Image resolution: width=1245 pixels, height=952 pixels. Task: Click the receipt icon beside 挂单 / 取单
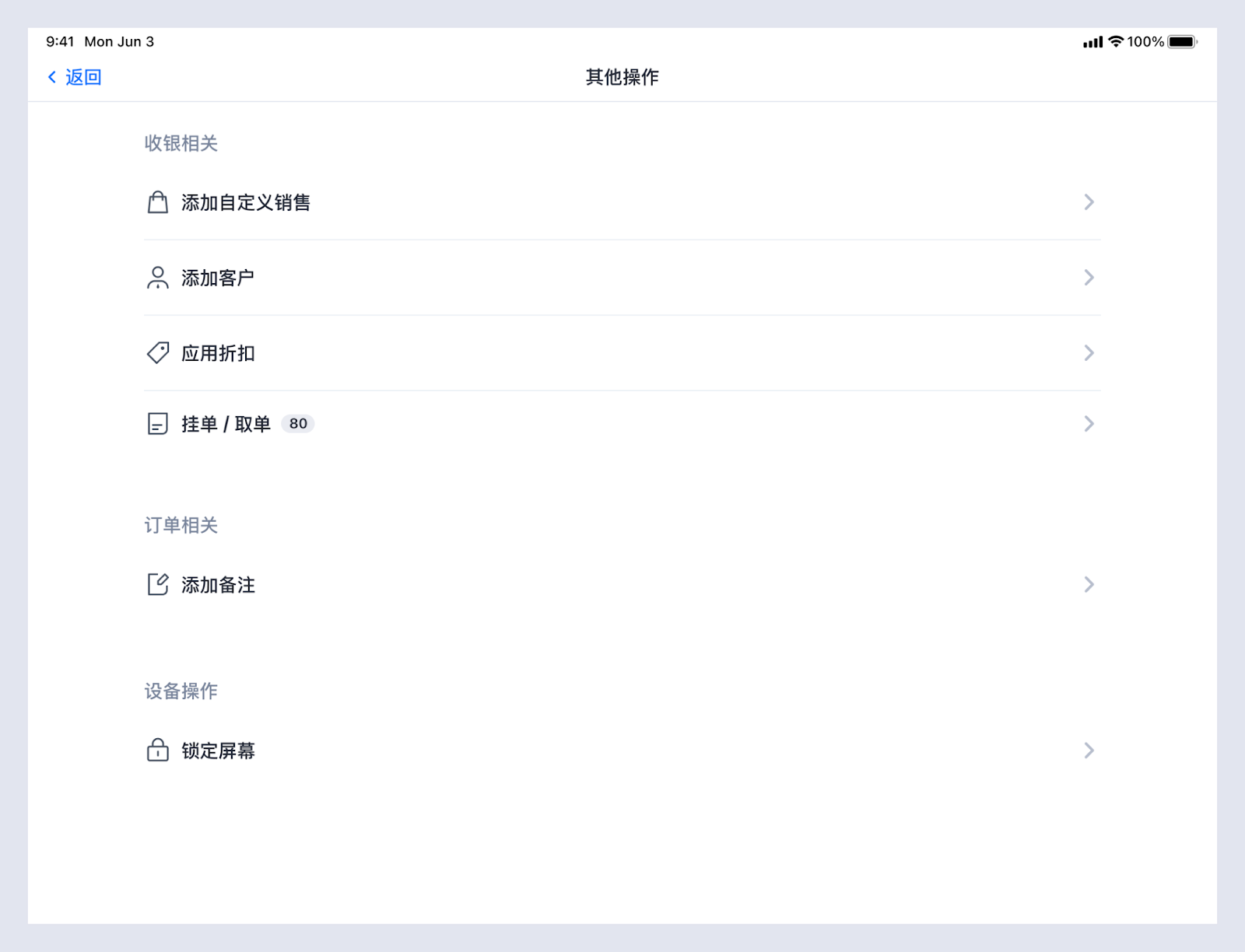point(158,424)
